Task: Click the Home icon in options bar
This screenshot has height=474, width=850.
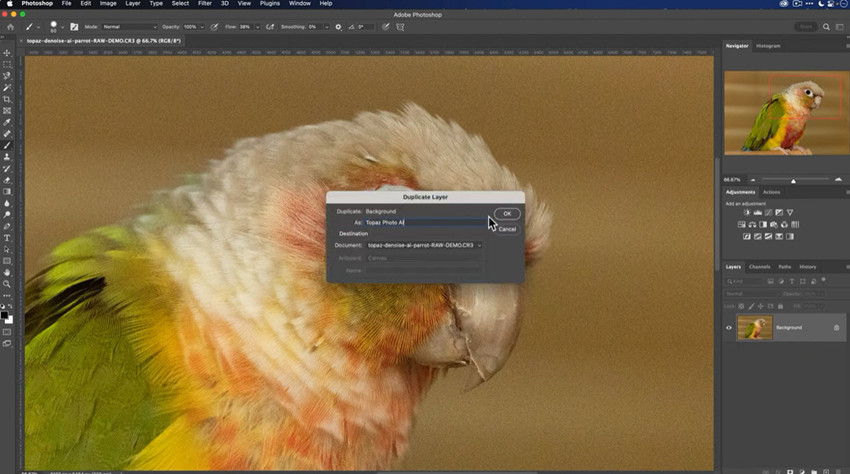Action: coord(10,27)
